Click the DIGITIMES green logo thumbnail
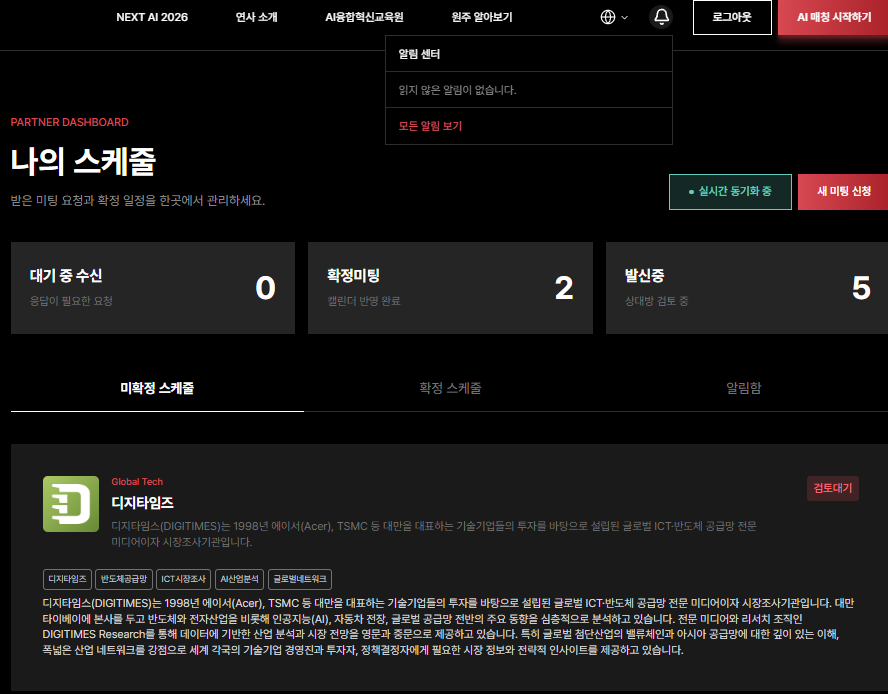888x694 pixels. 71,504
